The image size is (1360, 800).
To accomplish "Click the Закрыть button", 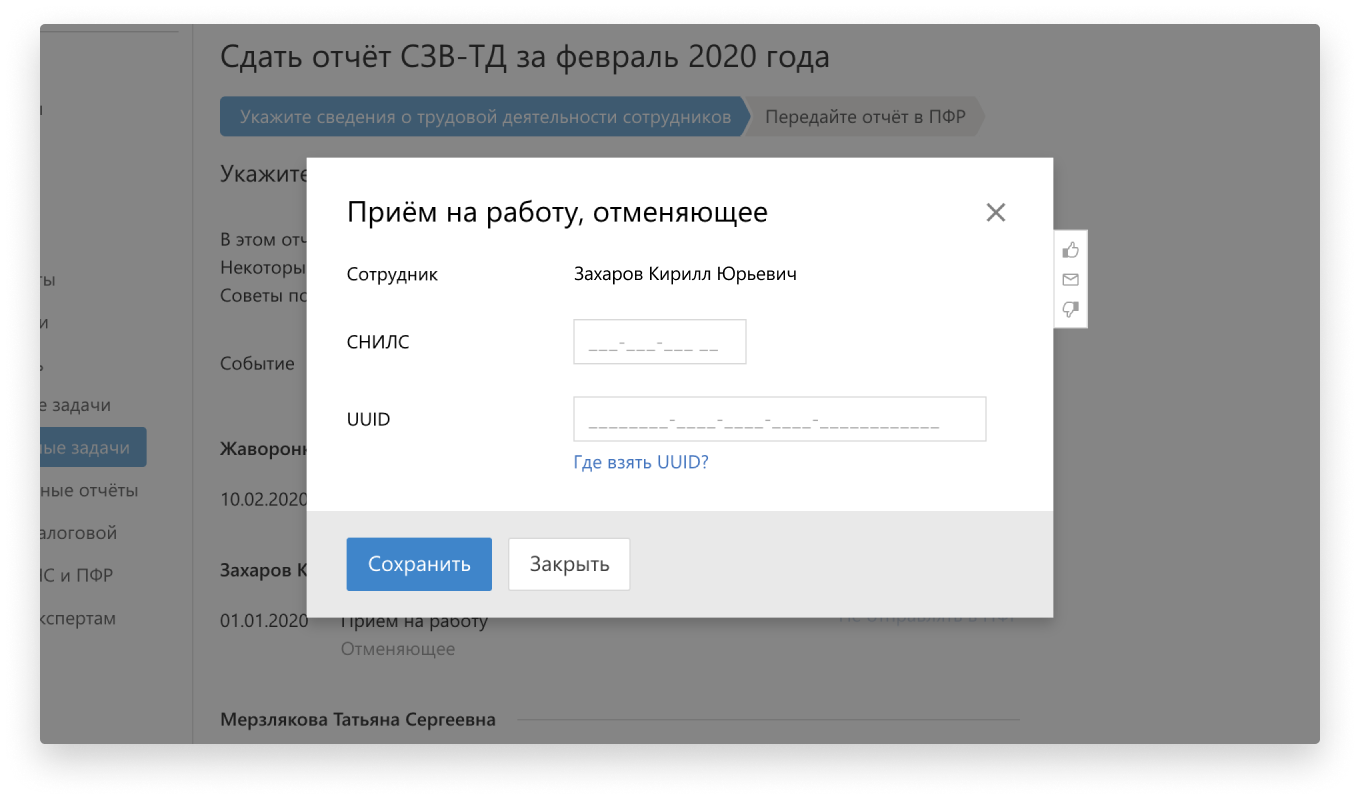I will tap(569, 564).
